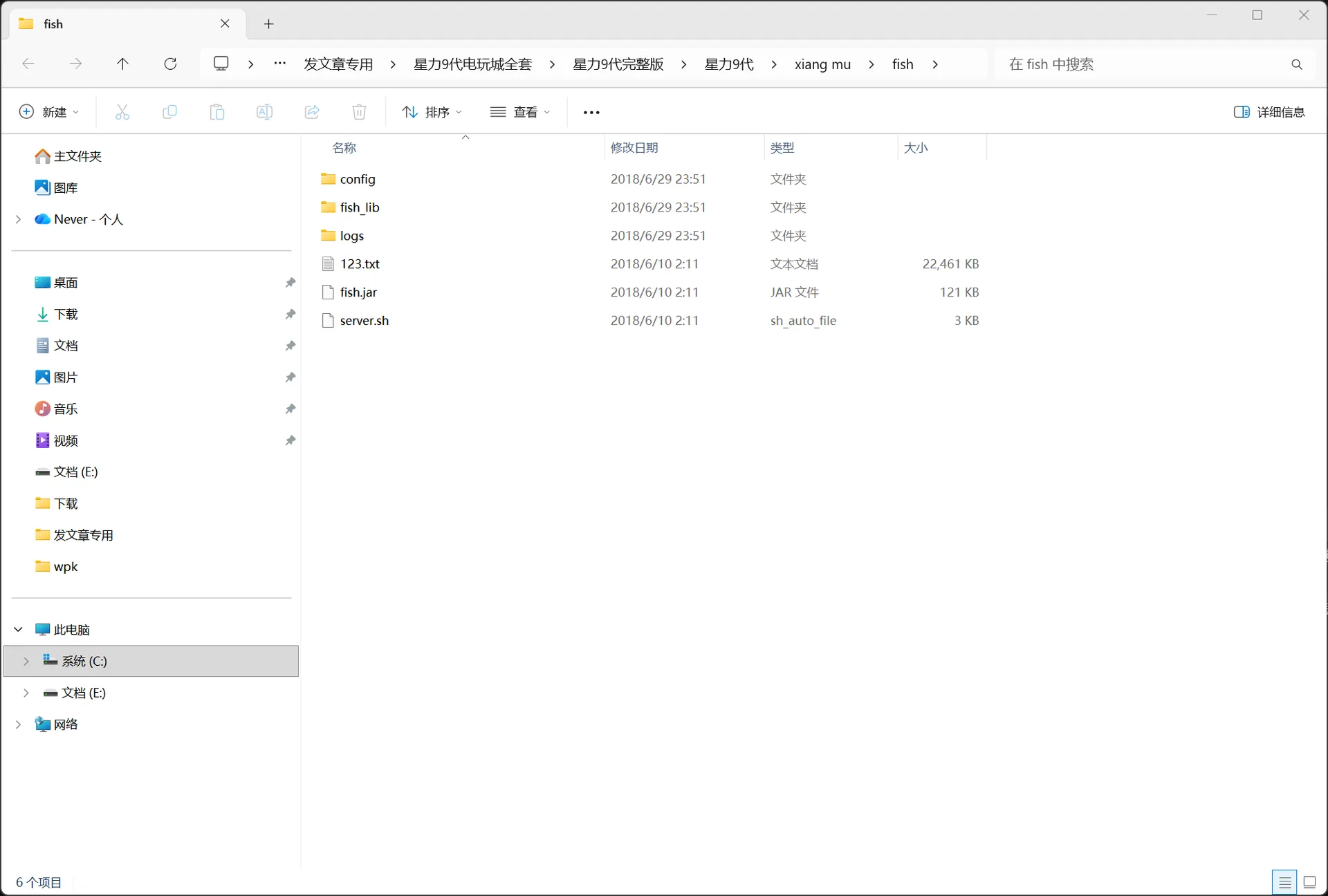This screenshot has height=896, width=1328.
Task: Click the Rename icon in toolbar
Action: [x=264, y=112]
